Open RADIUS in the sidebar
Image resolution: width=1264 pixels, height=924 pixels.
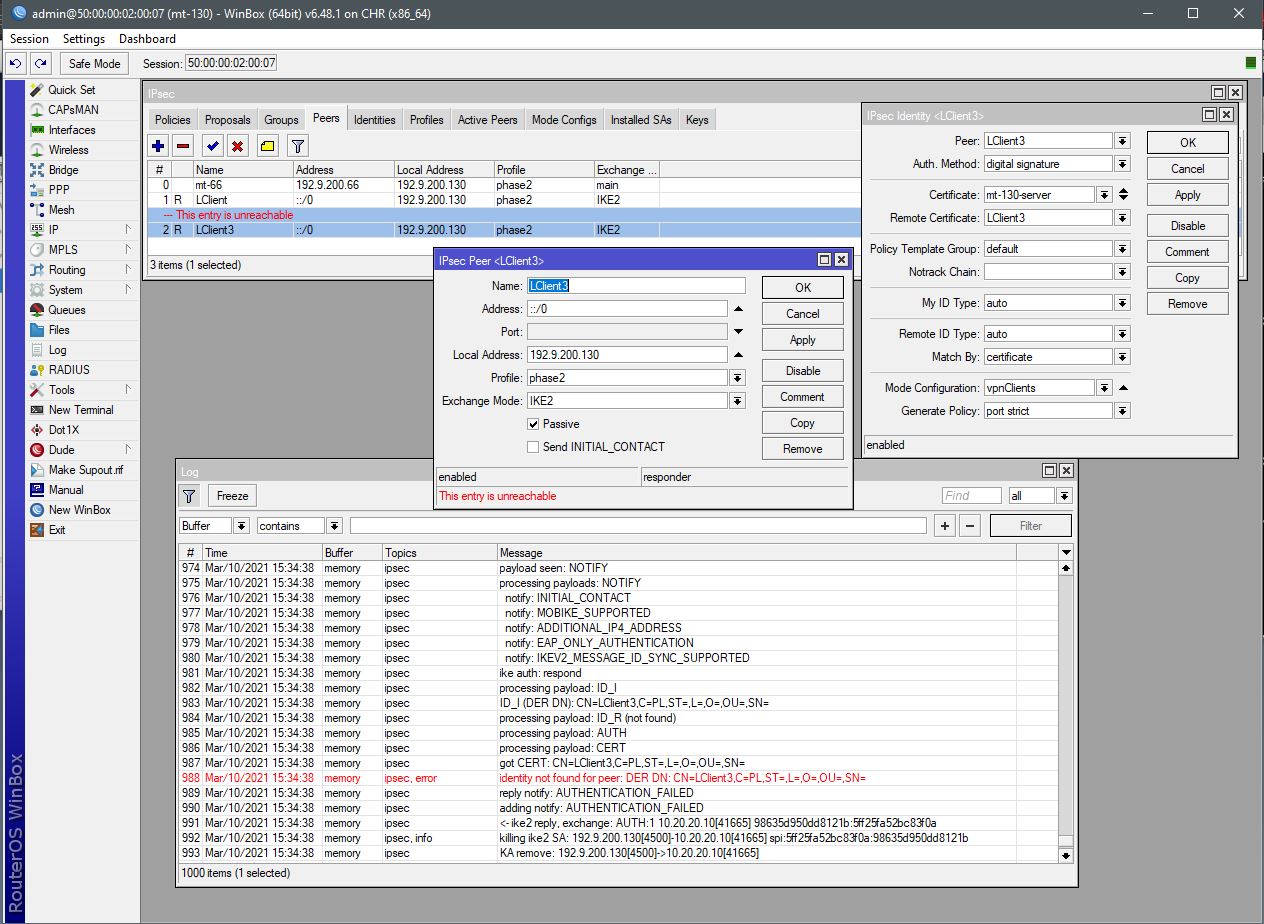(x=69, y=370)
